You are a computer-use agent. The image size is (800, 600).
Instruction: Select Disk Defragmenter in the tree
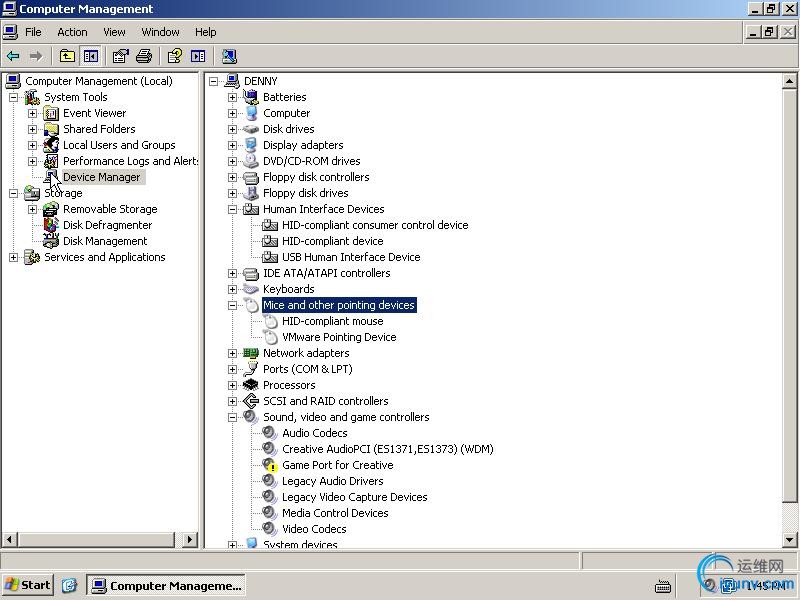[x=108, y=225]
